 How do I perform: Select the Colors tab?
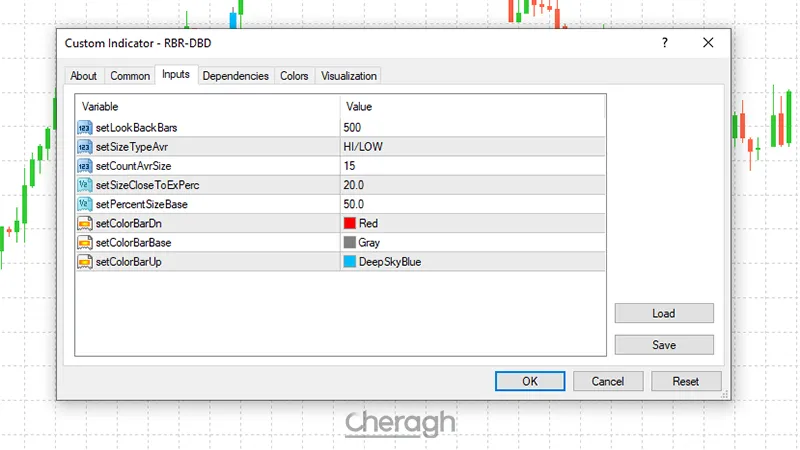pyautogui.click(x=294, y=76)
